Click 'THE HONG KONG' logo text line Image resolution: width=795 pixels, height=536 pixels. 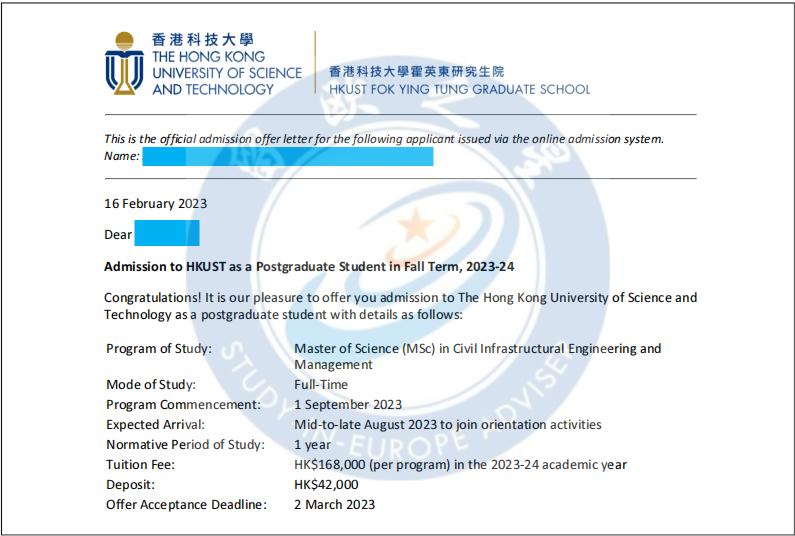208,56
